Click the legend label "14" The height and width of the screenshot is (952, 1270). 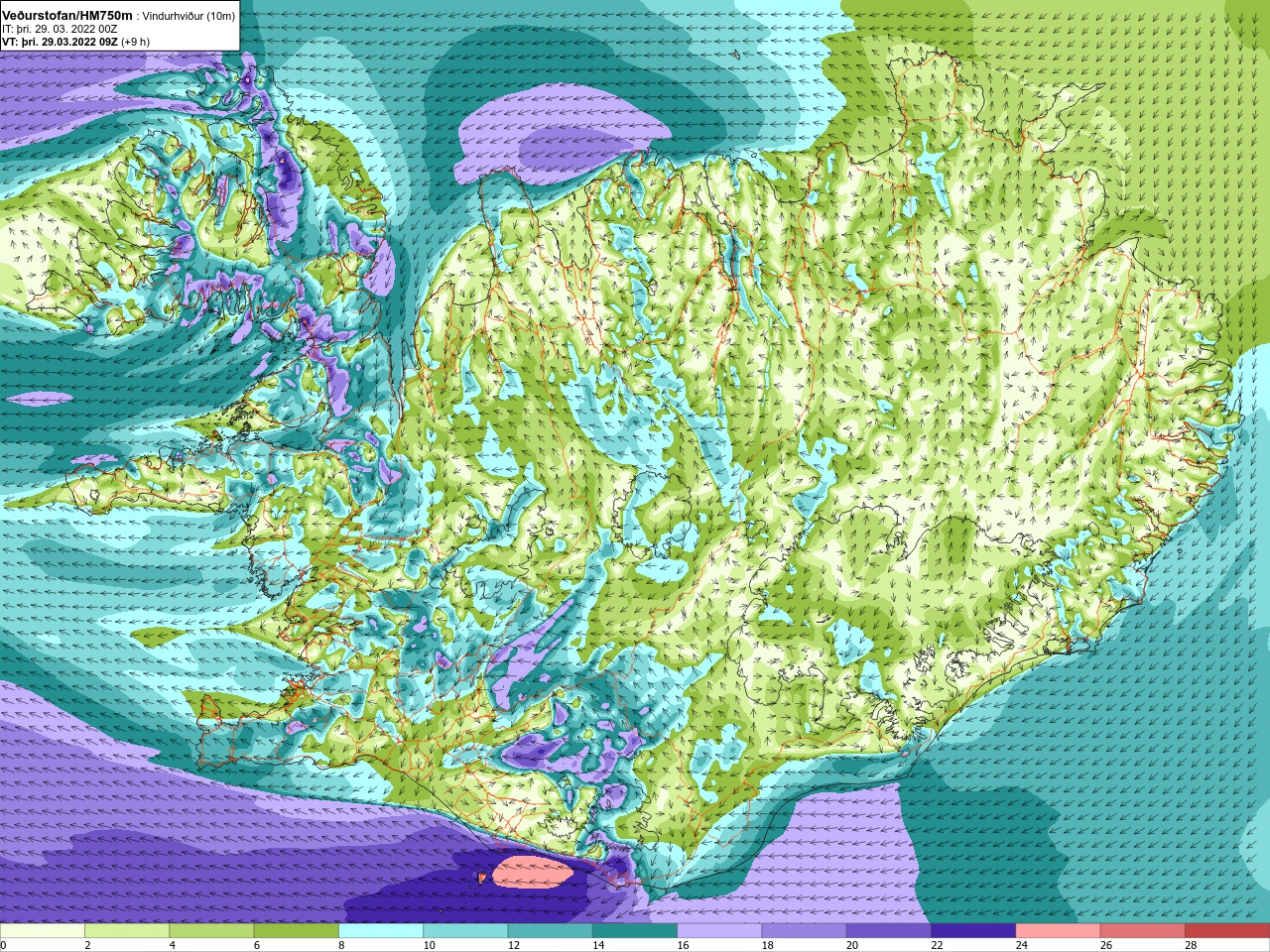[x=598, y=945]
